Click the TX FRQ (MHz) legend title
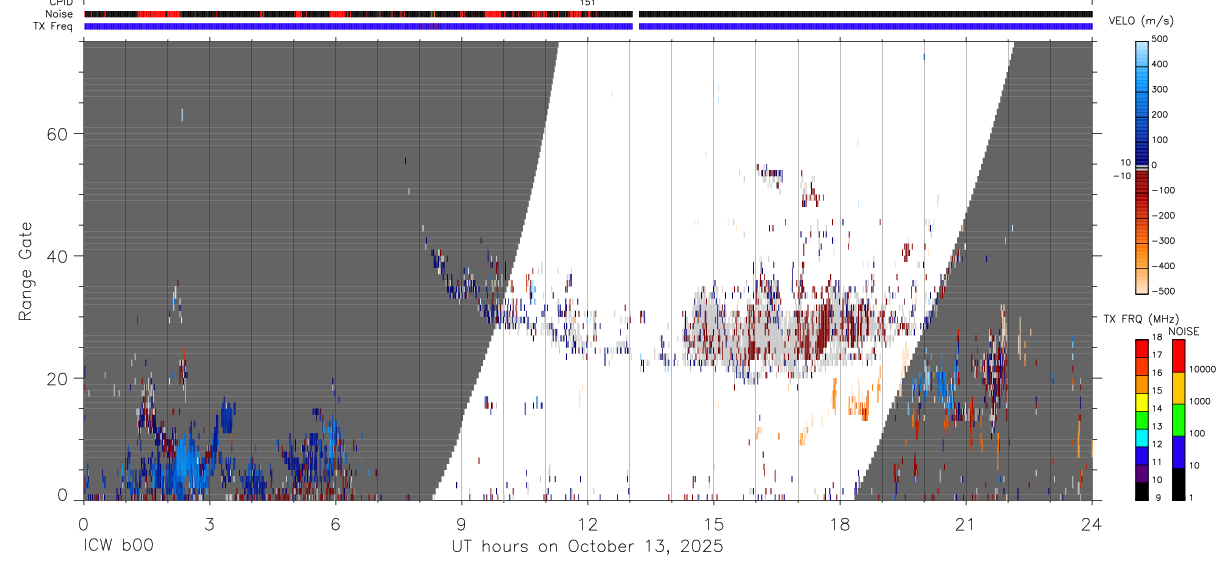The width and height of the screenshot is (1228, 567). click(1139, 319)
